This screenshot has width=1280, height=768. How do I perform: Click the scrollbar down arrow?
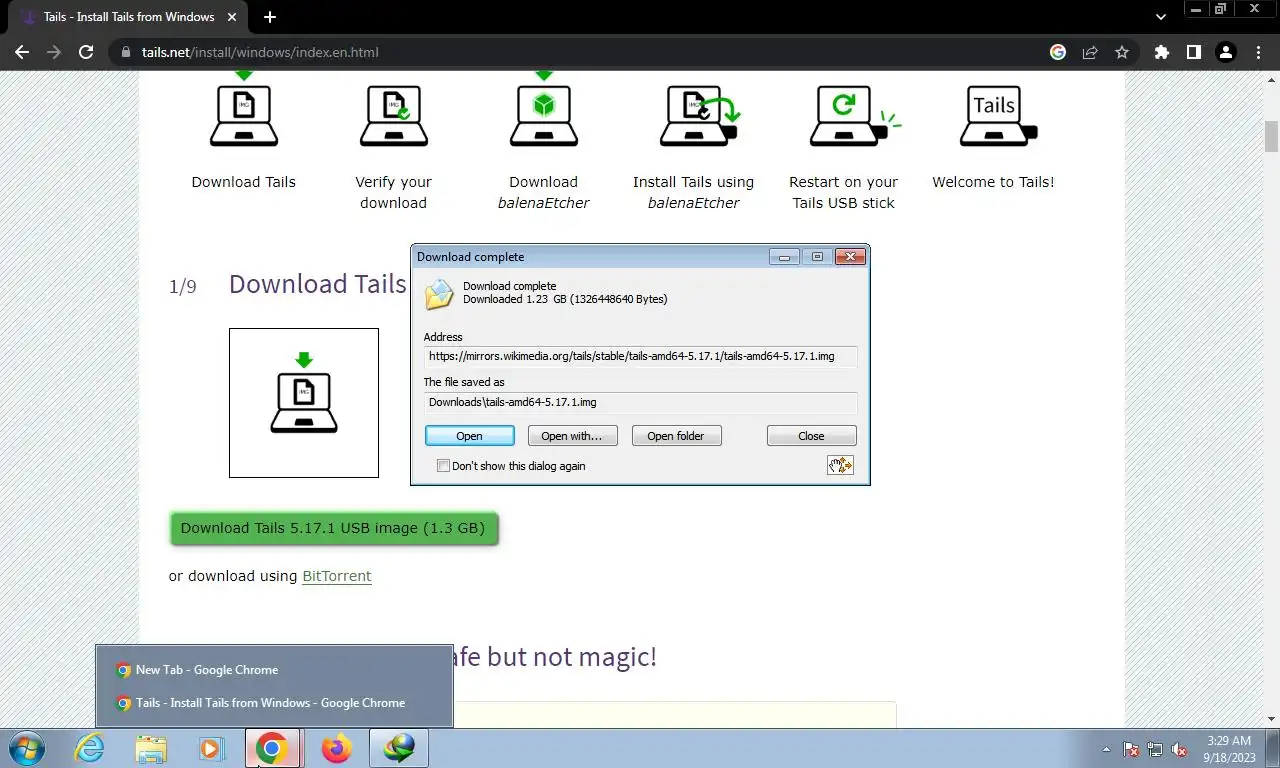[x=1272, y=718]
